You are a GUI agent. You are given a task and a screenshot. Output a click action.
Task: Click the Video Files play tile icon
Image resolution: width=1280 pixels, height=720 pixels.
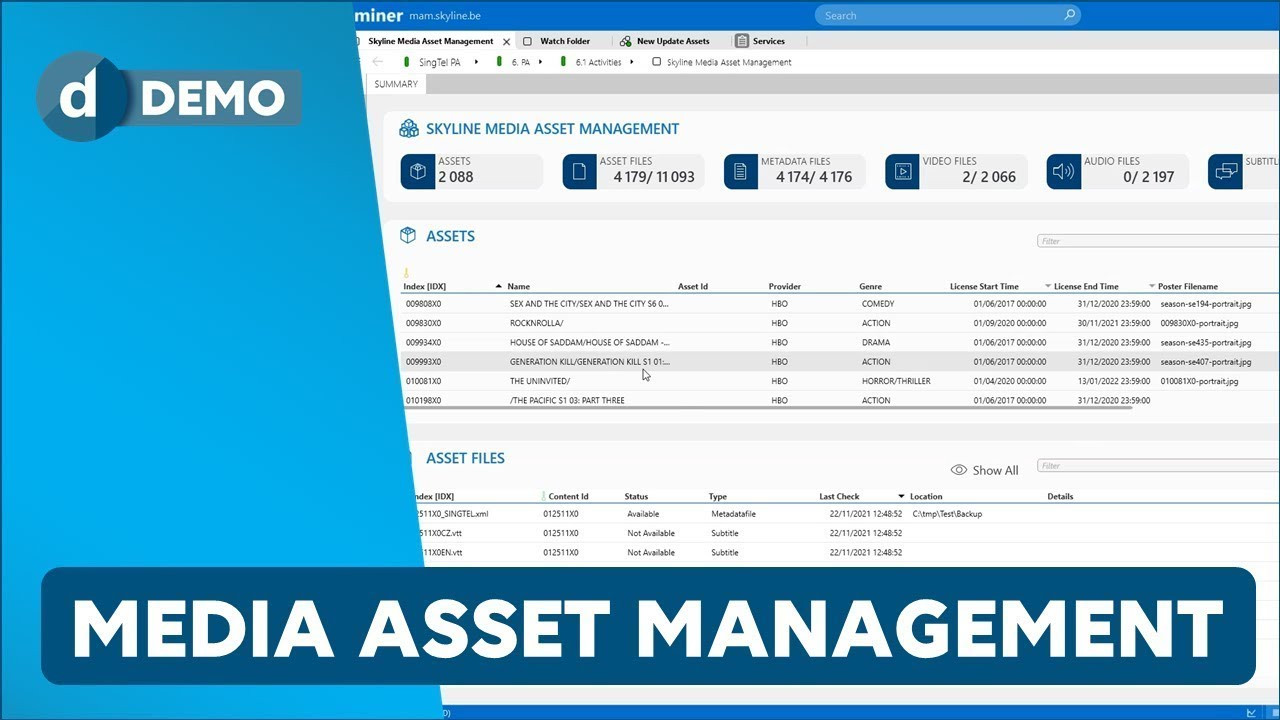(x=902, y=171)
